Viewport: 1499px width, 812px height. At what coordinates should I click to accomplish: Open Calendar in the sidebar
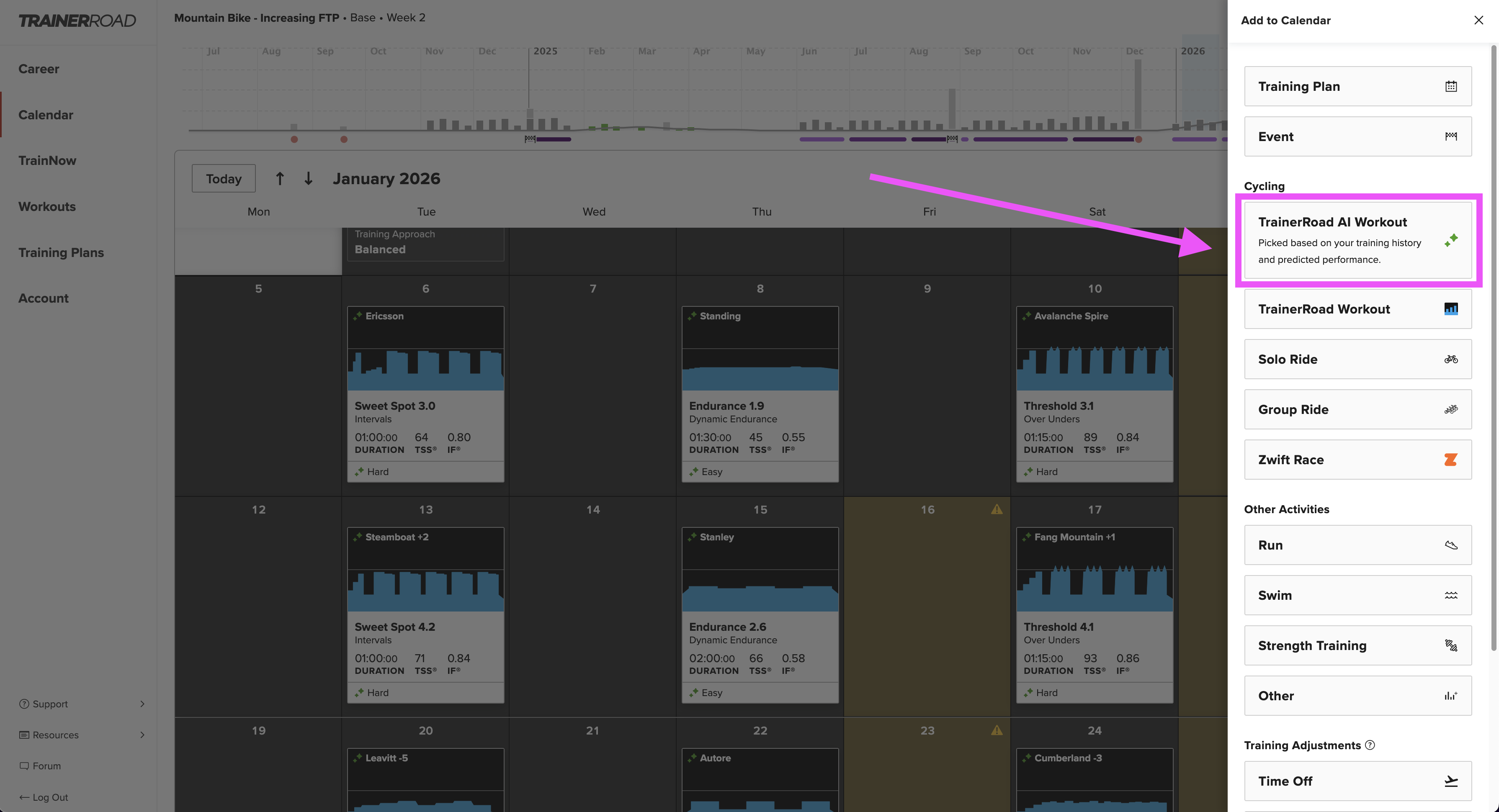coord(45,115)
